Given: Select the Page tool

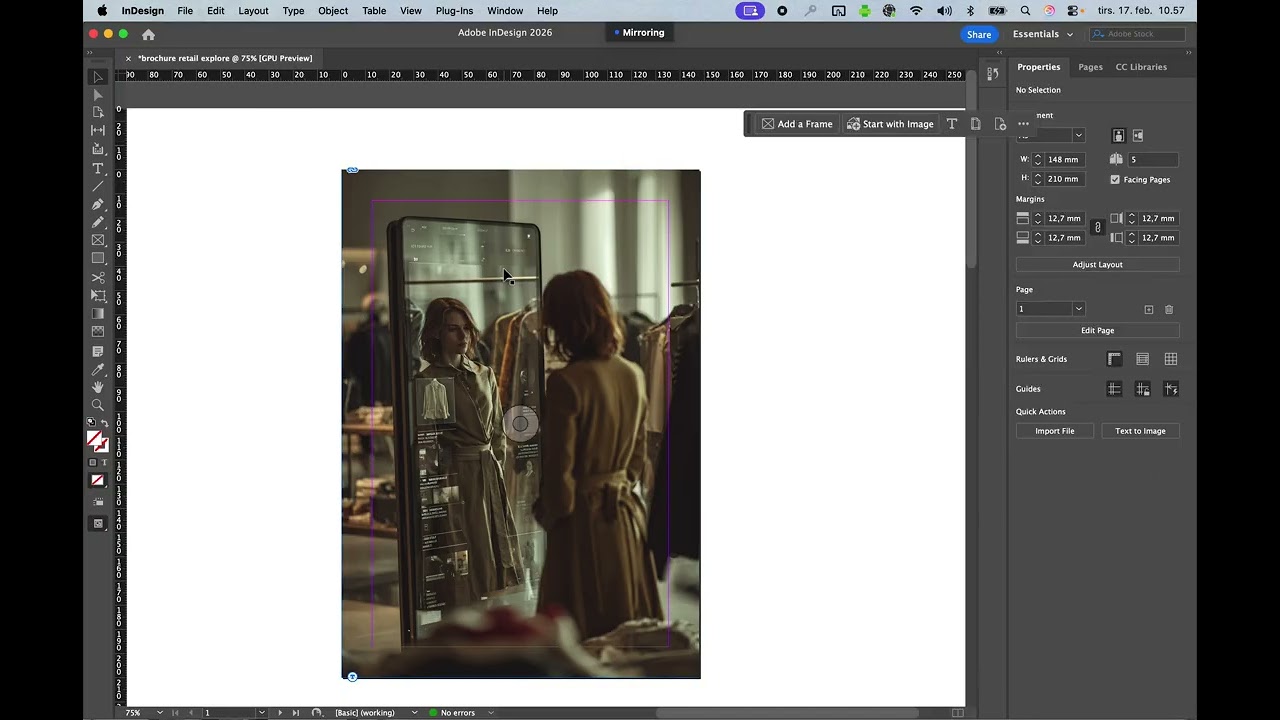Looking at the screenshot, I should (98, 113).
